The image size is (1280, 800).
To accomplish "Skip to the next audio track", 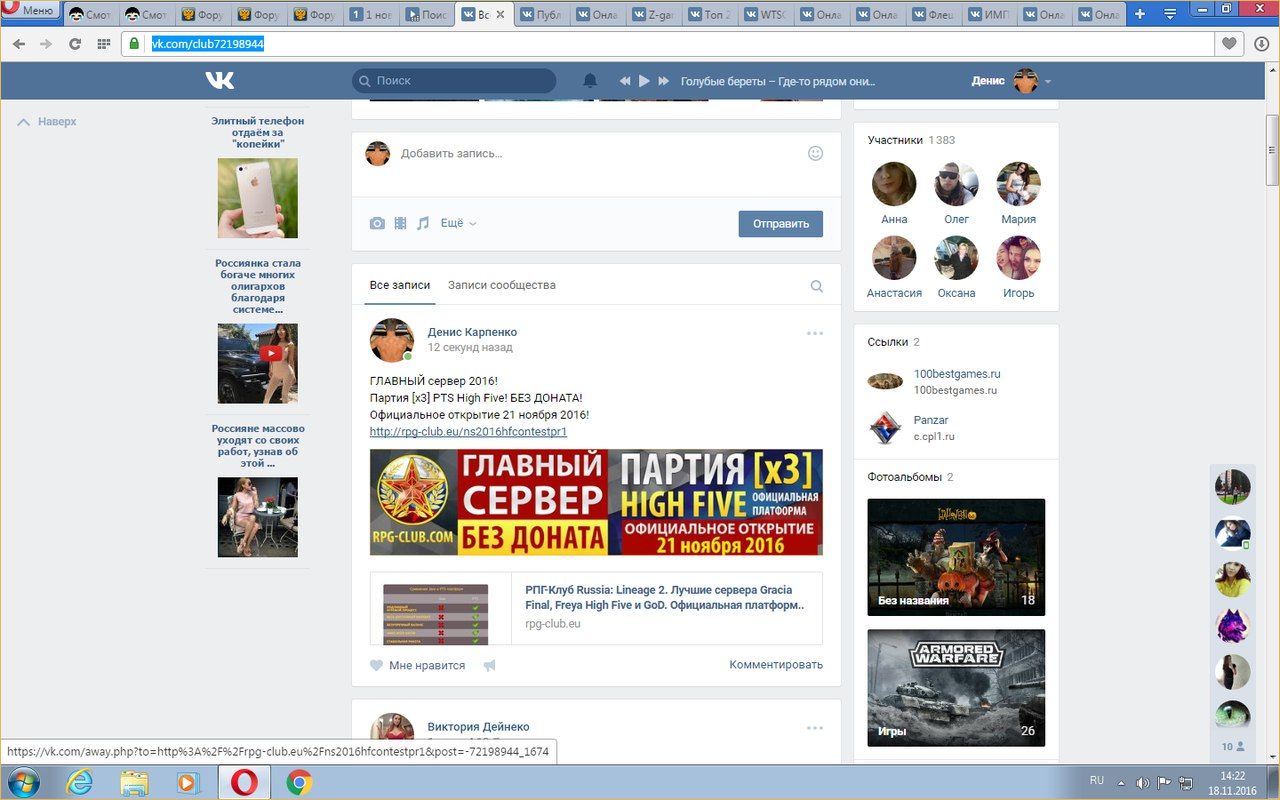I will click(663, 81).
